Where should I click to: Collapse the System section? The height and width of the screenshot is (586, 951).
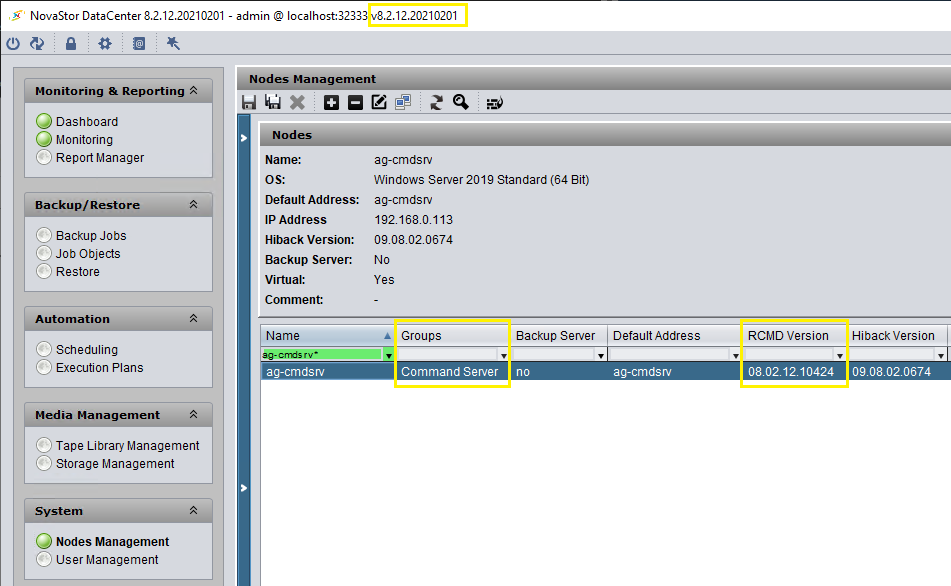coord(193,510)
